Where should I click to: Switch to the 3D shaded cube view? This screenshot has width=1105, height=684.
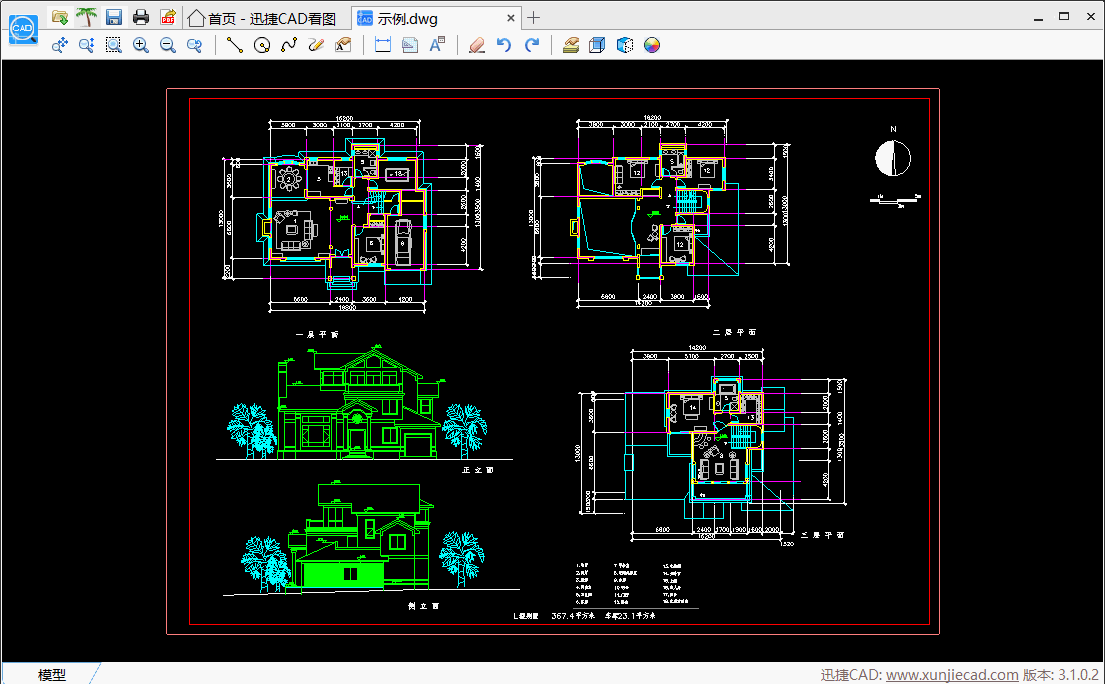tap(624, 45)
